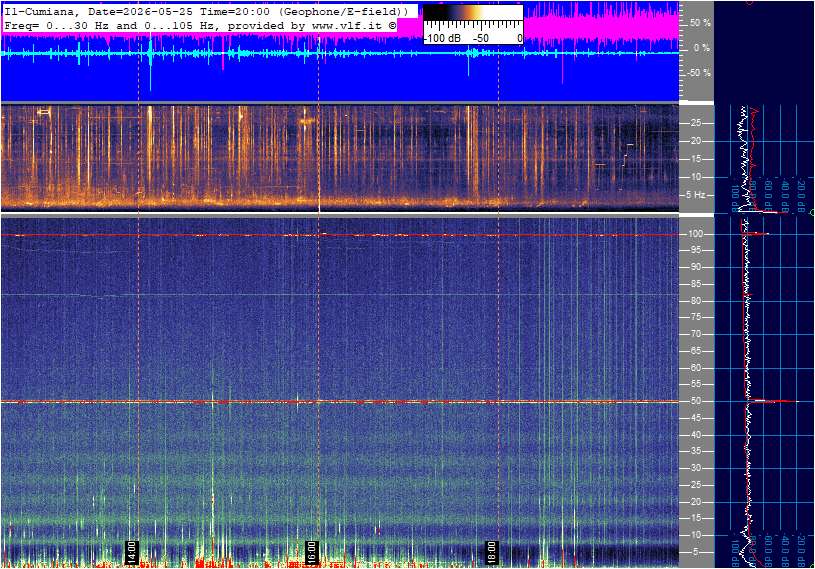
Task: Click the 16:00 time marker
Action: pos(311,552)
